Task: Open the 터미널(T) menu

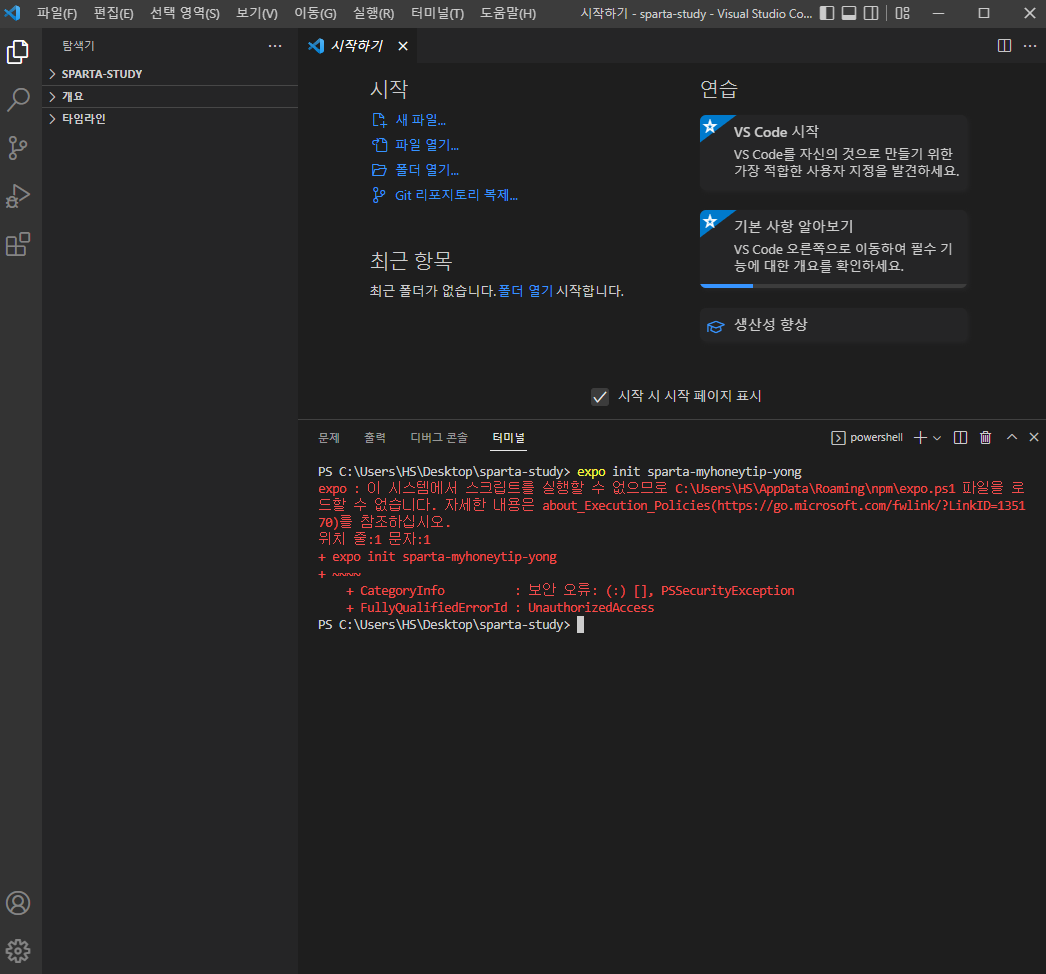Action: (438, 13)
